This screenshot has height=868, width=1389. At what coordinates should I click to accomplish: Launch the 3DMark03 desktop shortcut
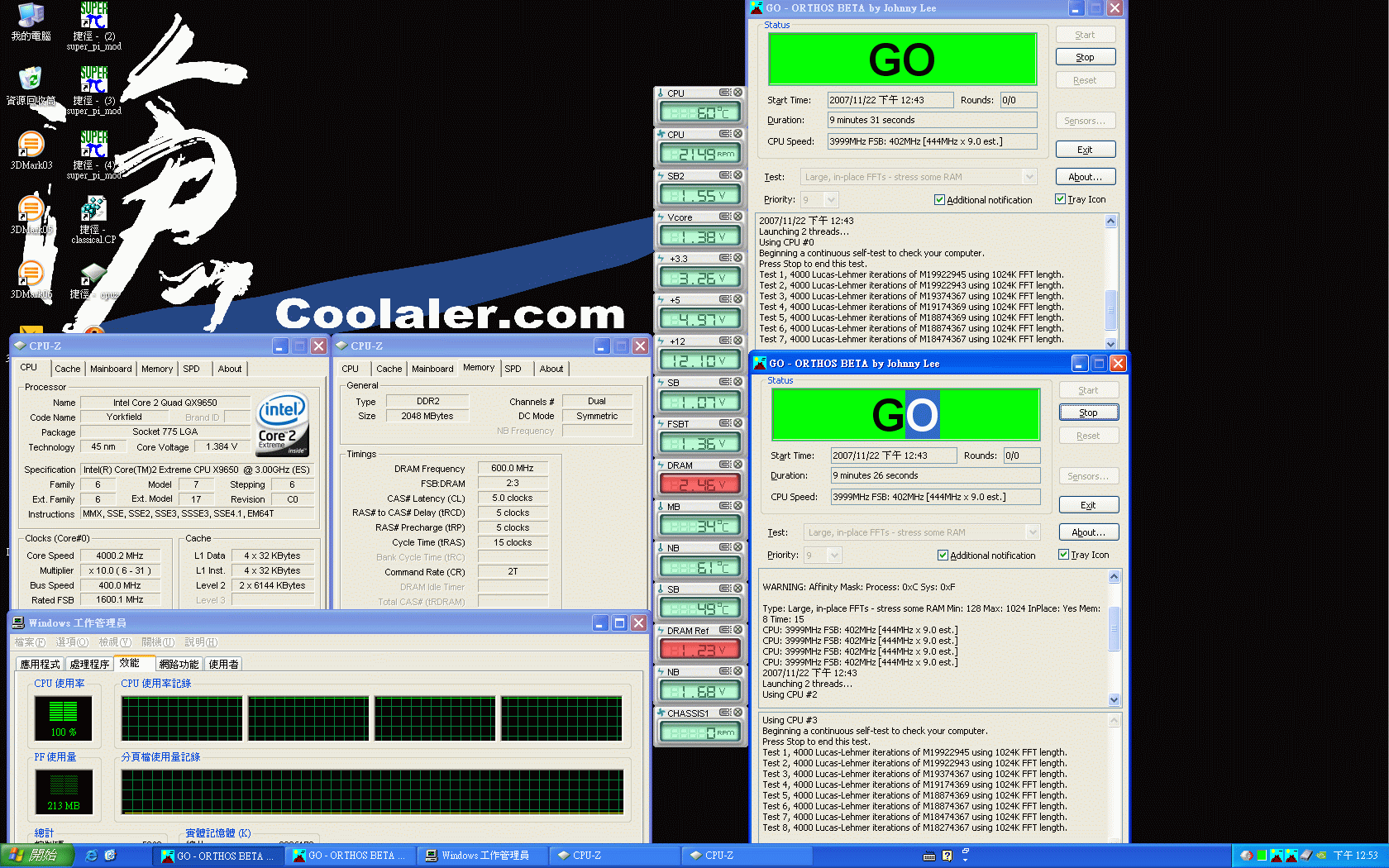(31, 150)
